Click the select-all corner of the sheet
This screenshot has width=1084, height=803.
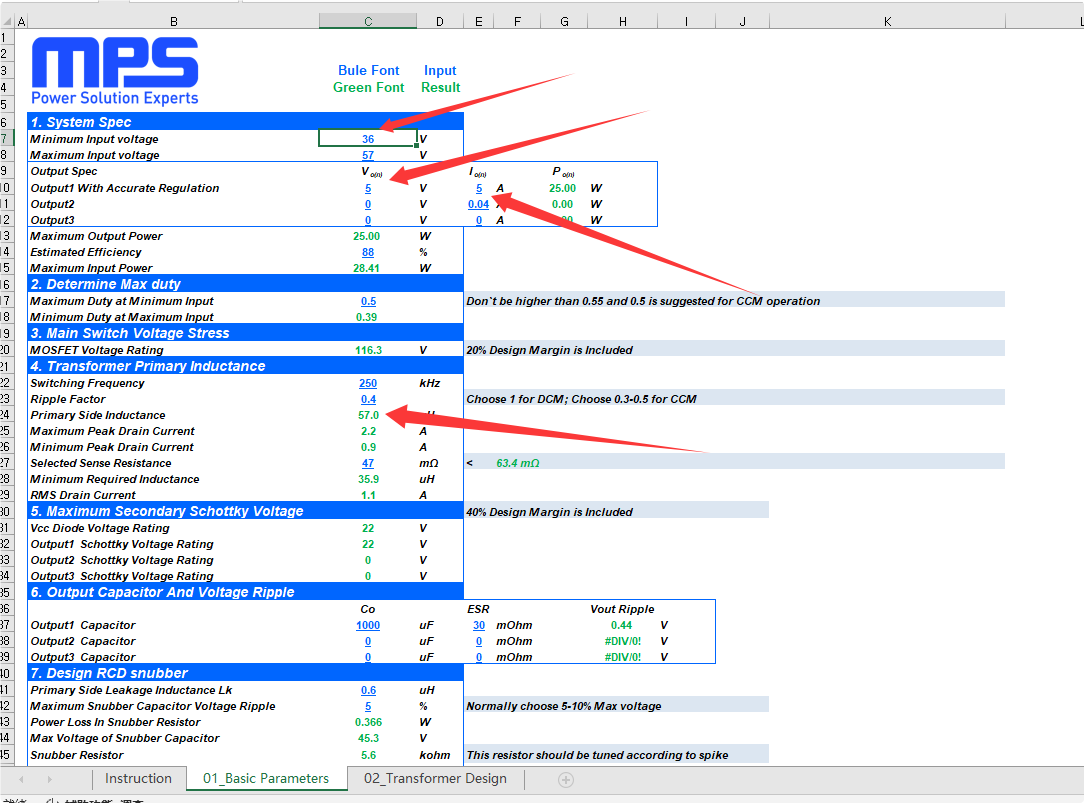click(x=6, y=21)
